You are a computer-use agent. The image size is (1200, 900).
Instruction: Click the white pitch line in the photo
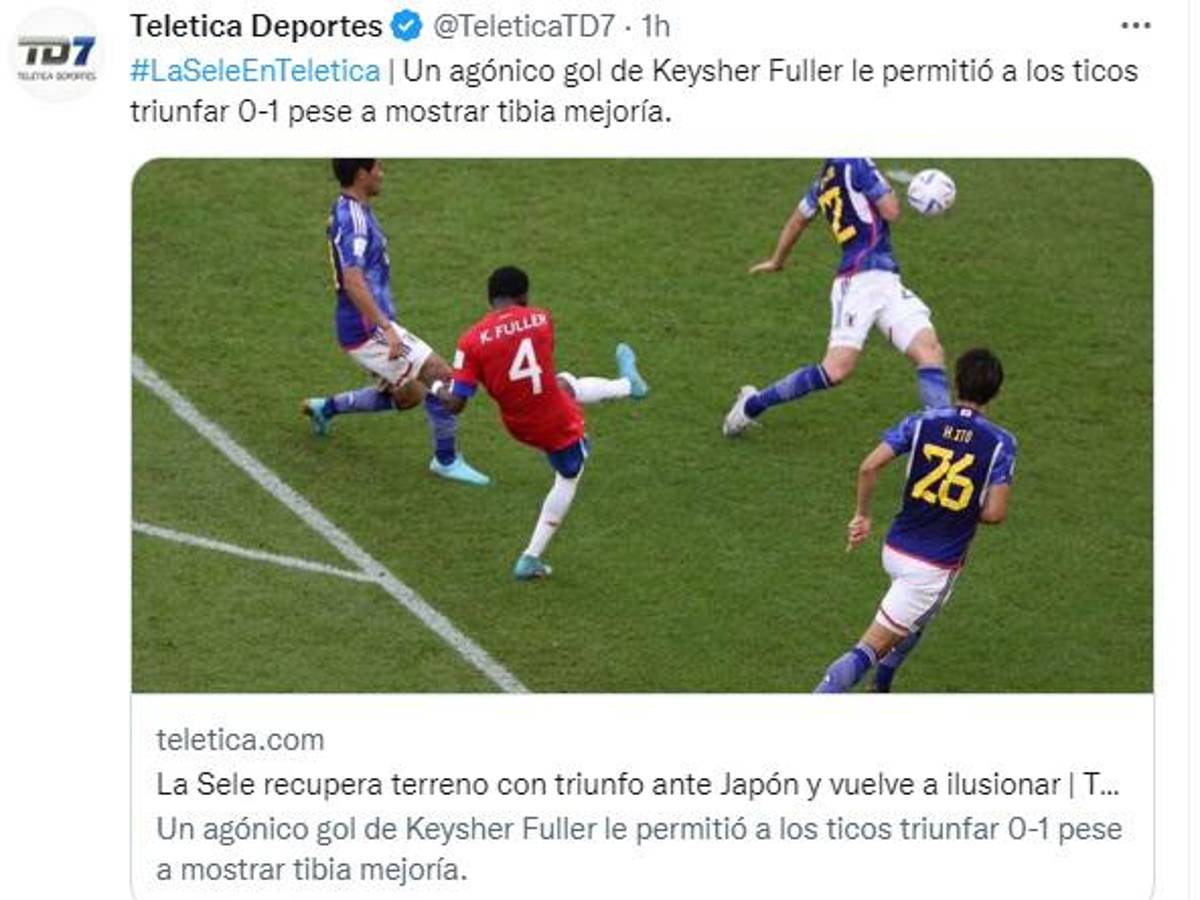point(330,525)
